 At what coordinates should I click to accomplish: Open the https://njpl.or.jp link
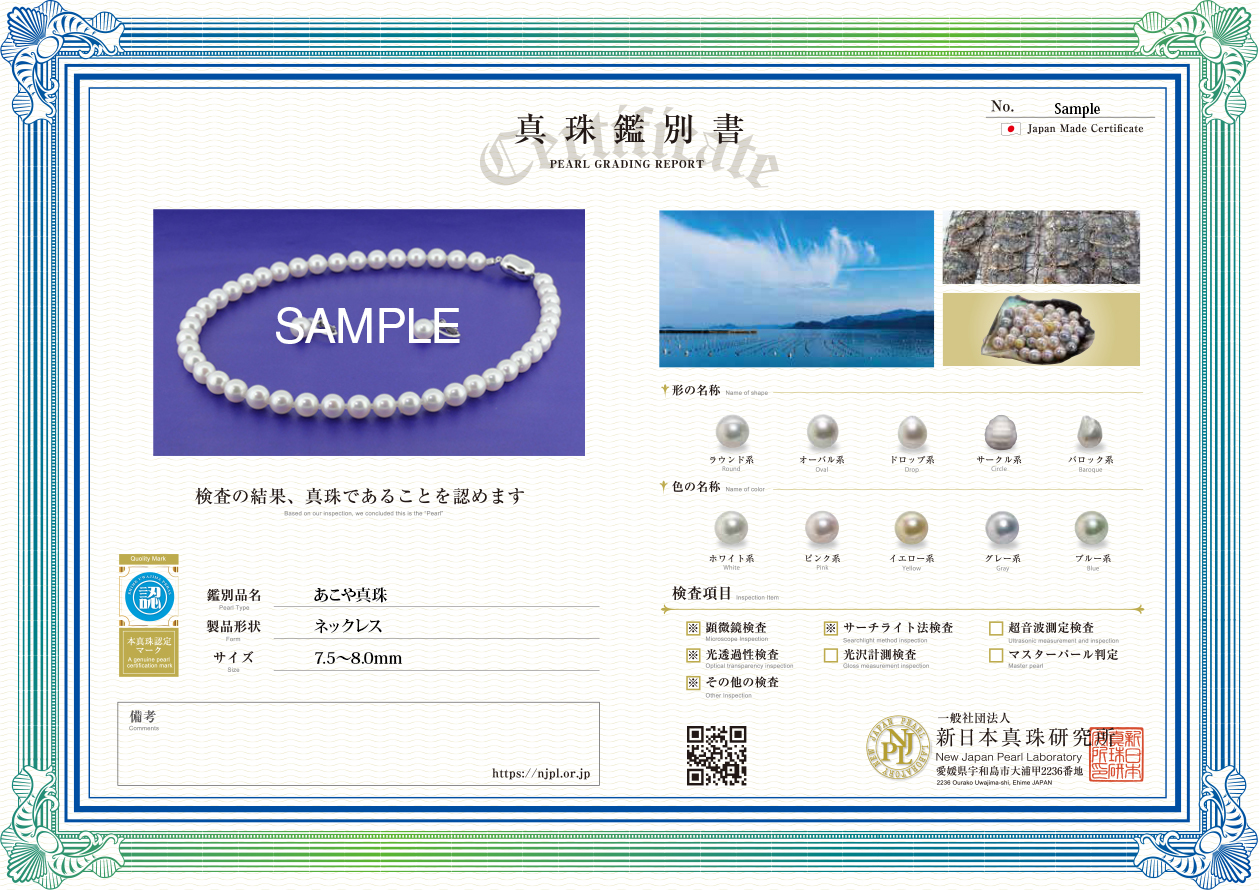pyautogui.click(x=541, y=773)
